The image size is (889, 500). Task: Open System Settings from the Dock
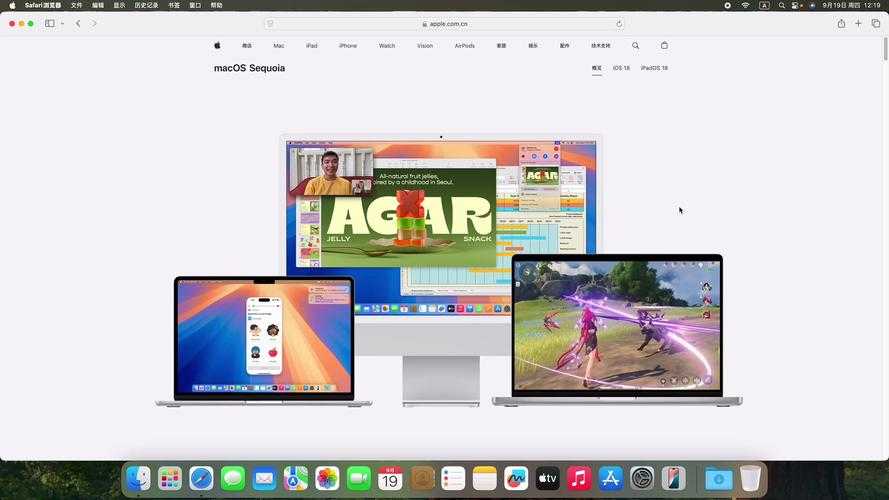[642, 479]
